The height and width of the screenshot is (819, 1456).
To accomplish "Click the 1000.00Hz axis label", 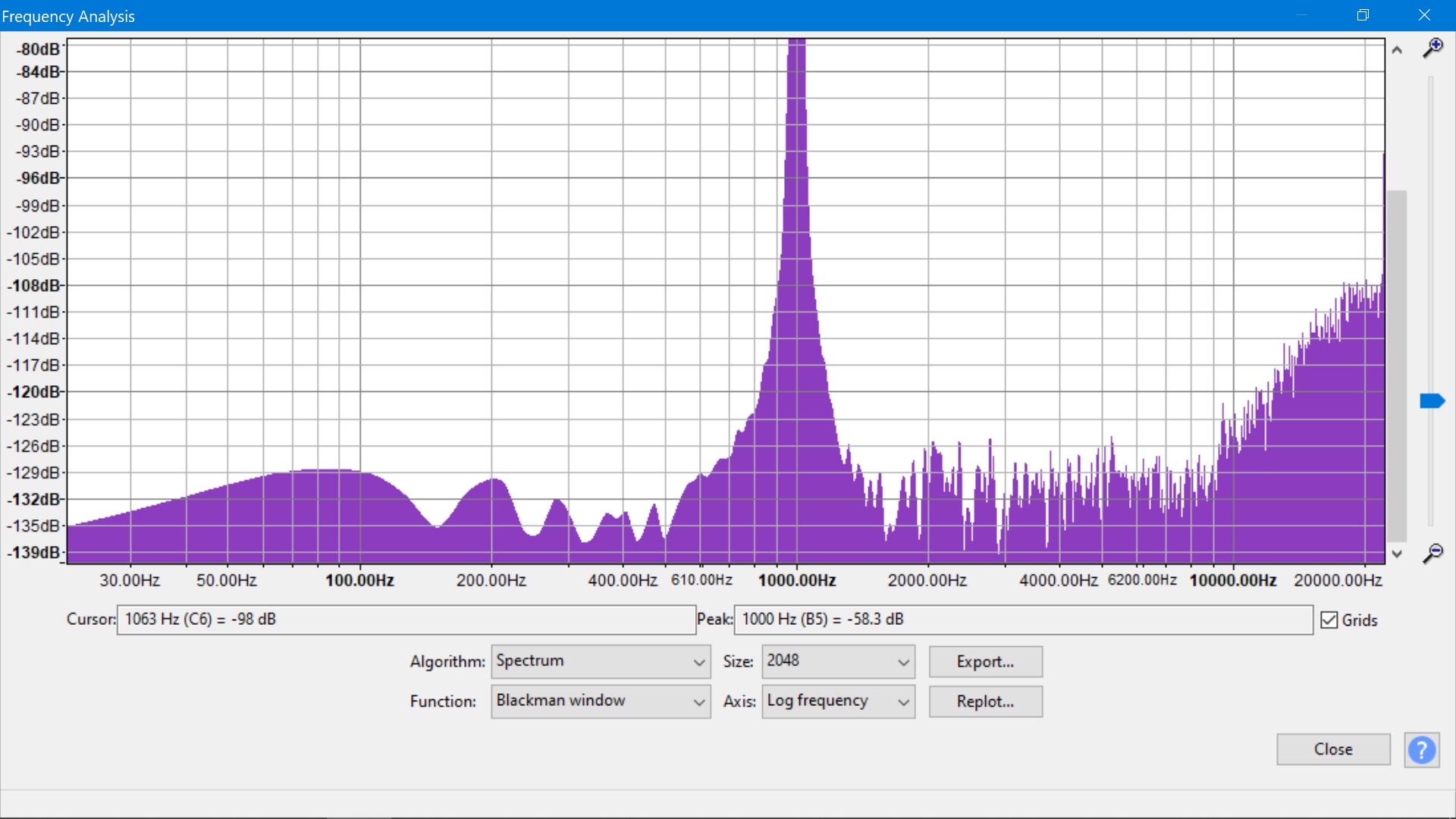I will click(797, 581).
